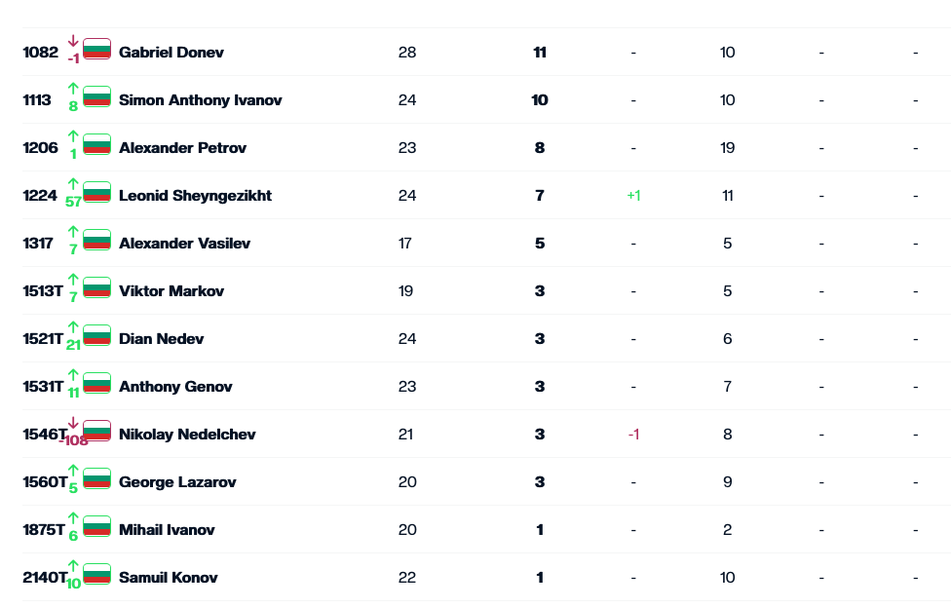Click the rank 1224 cell
This screenshot has height=608, width=951.
tap(40, 195)
